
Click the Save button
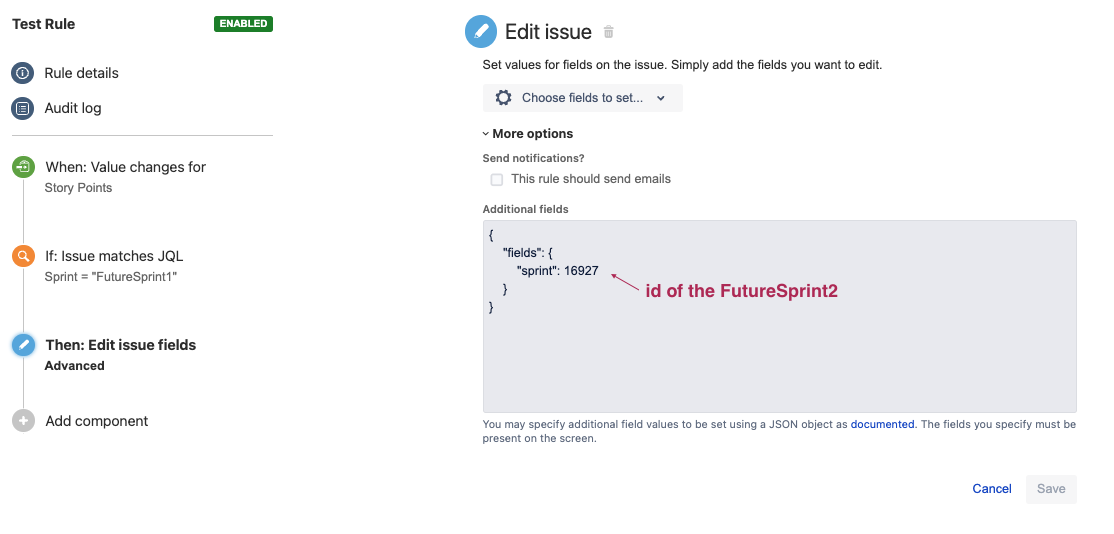point(1051,489)
